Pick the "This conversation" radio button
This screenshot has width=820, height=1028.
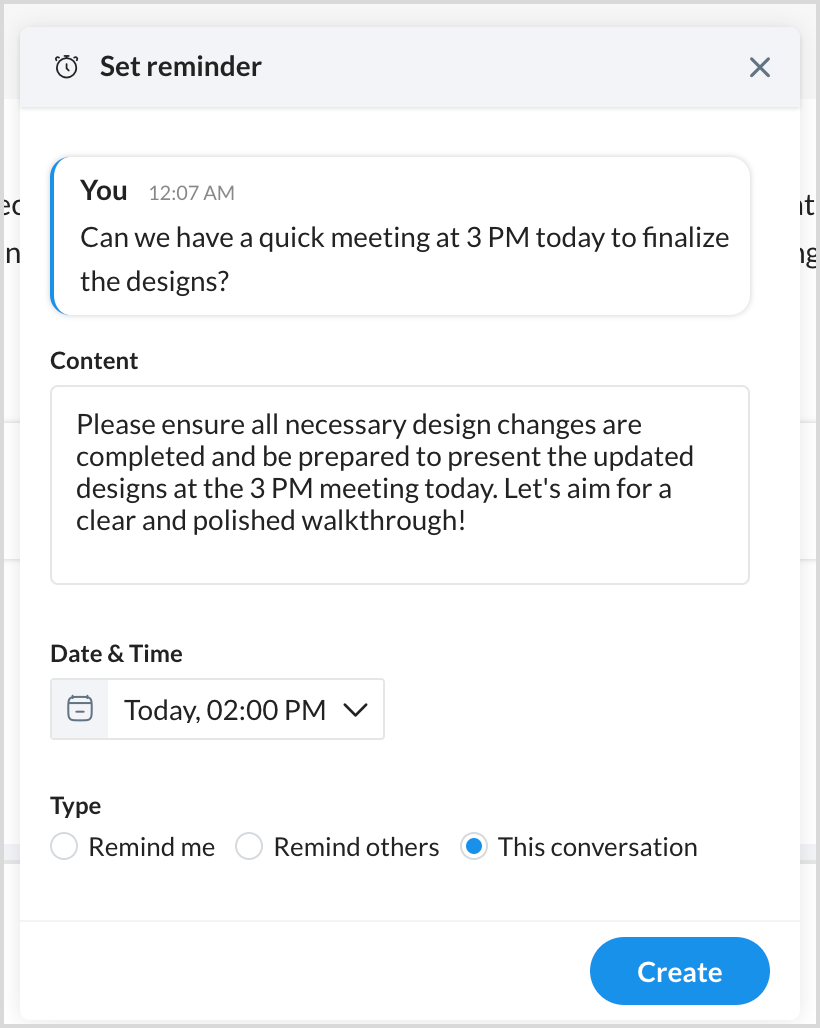474,847
